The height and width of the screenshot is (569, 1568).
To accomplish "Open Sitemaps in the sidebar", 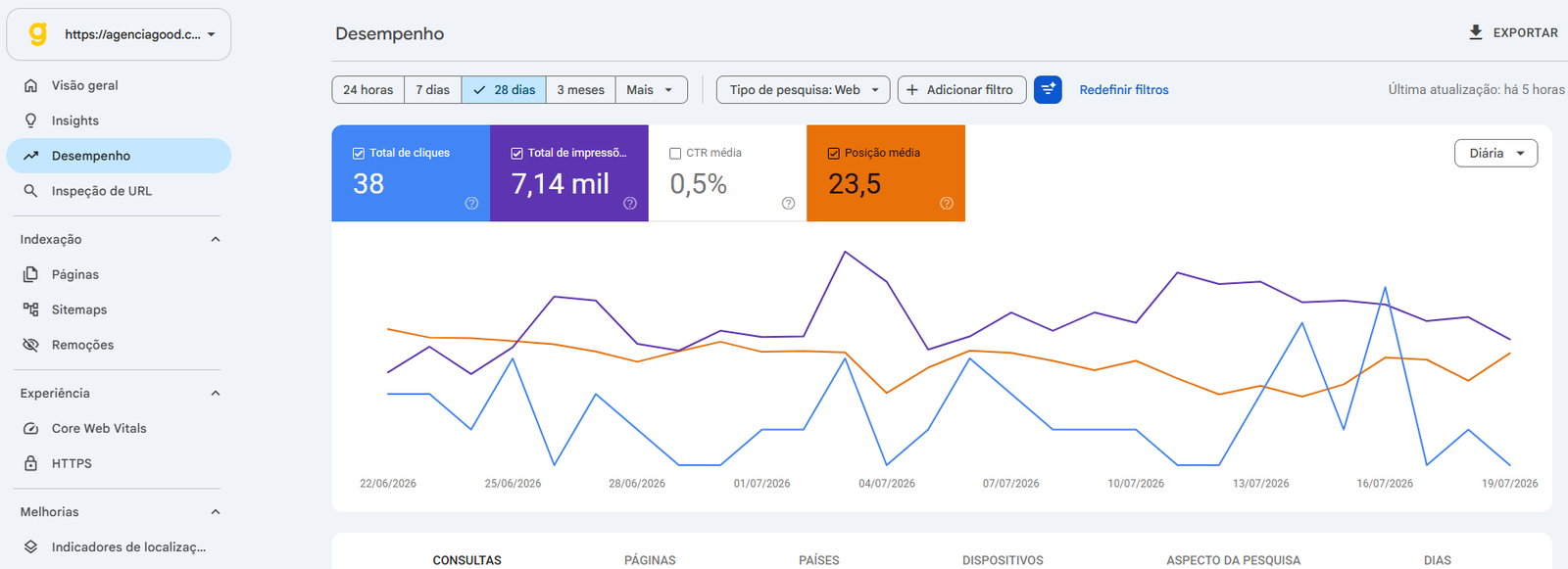I will point(119,309).
